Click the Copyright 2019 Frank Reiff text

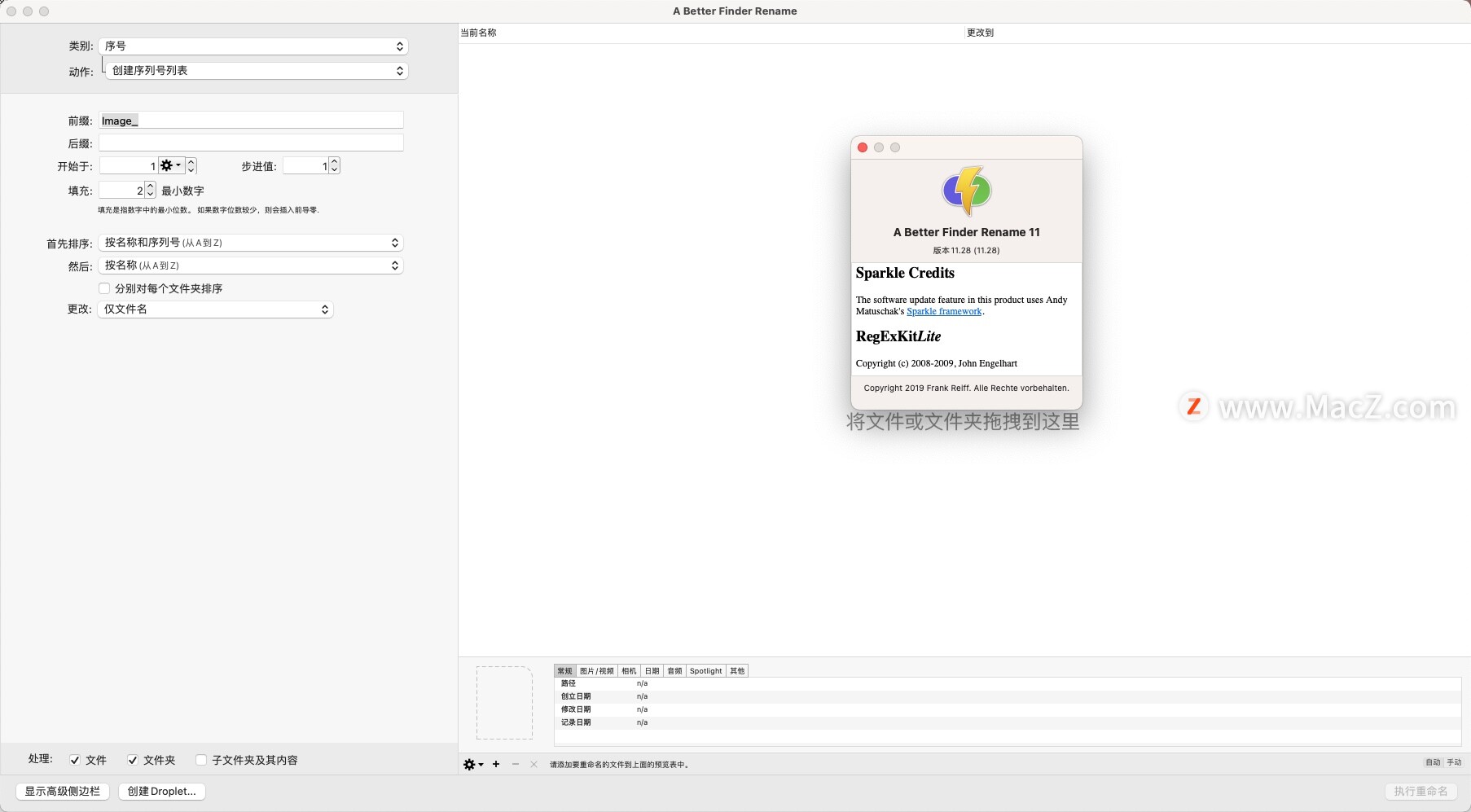967,388
